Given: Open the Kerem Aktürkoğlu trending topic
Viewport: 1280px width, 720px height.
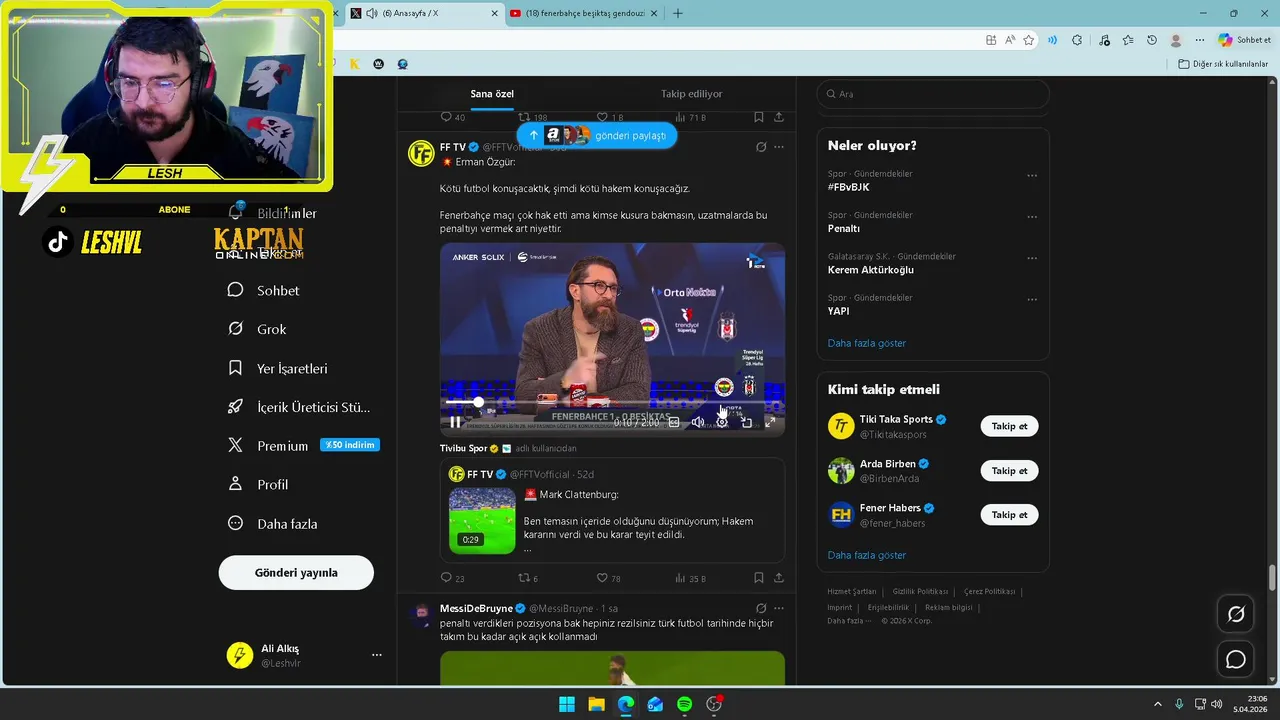Looking at the screenshot, I should (871, 270).
